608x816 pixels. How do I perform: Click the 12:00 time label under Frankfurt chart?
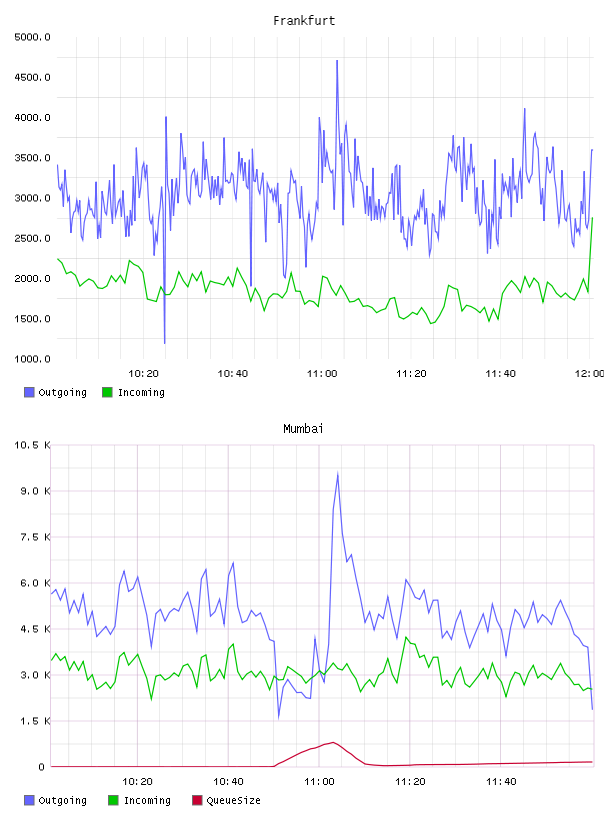(x=589, y=374)
